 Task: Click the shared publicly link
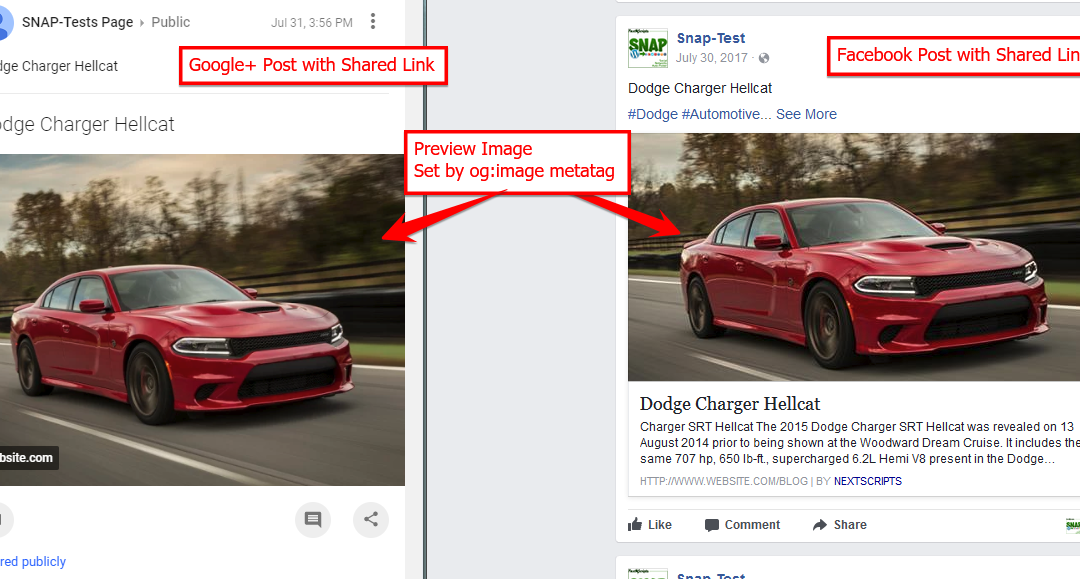33,561
